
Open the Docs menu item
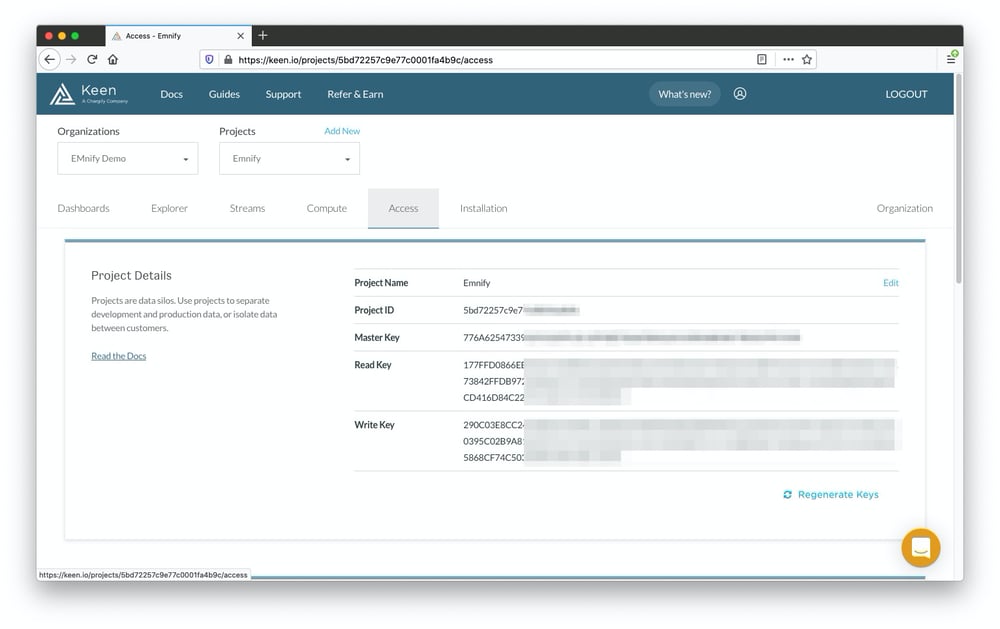coord(172,94)
